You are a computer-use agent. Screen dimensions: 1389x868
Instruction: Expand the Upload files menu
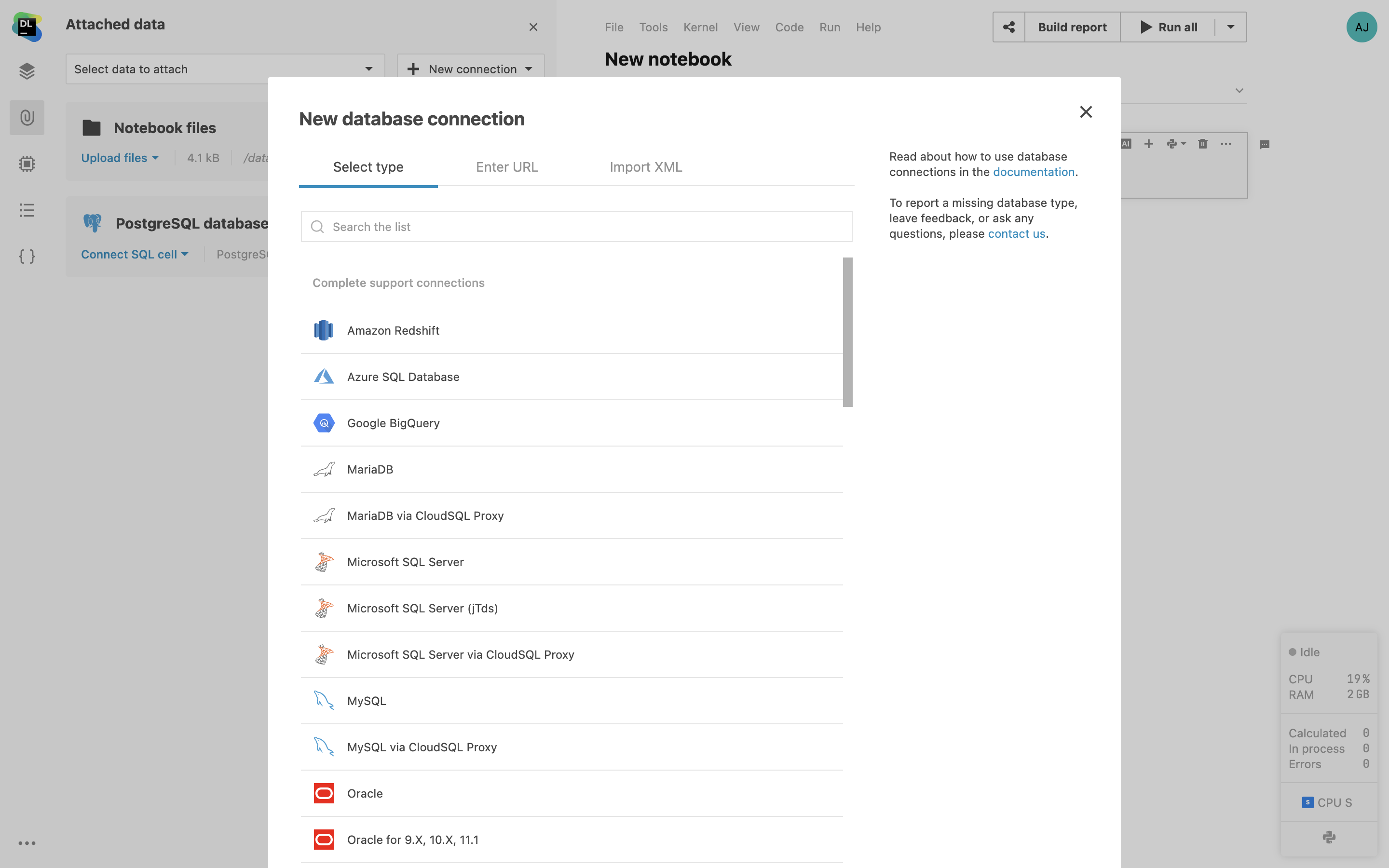[120, 158]
